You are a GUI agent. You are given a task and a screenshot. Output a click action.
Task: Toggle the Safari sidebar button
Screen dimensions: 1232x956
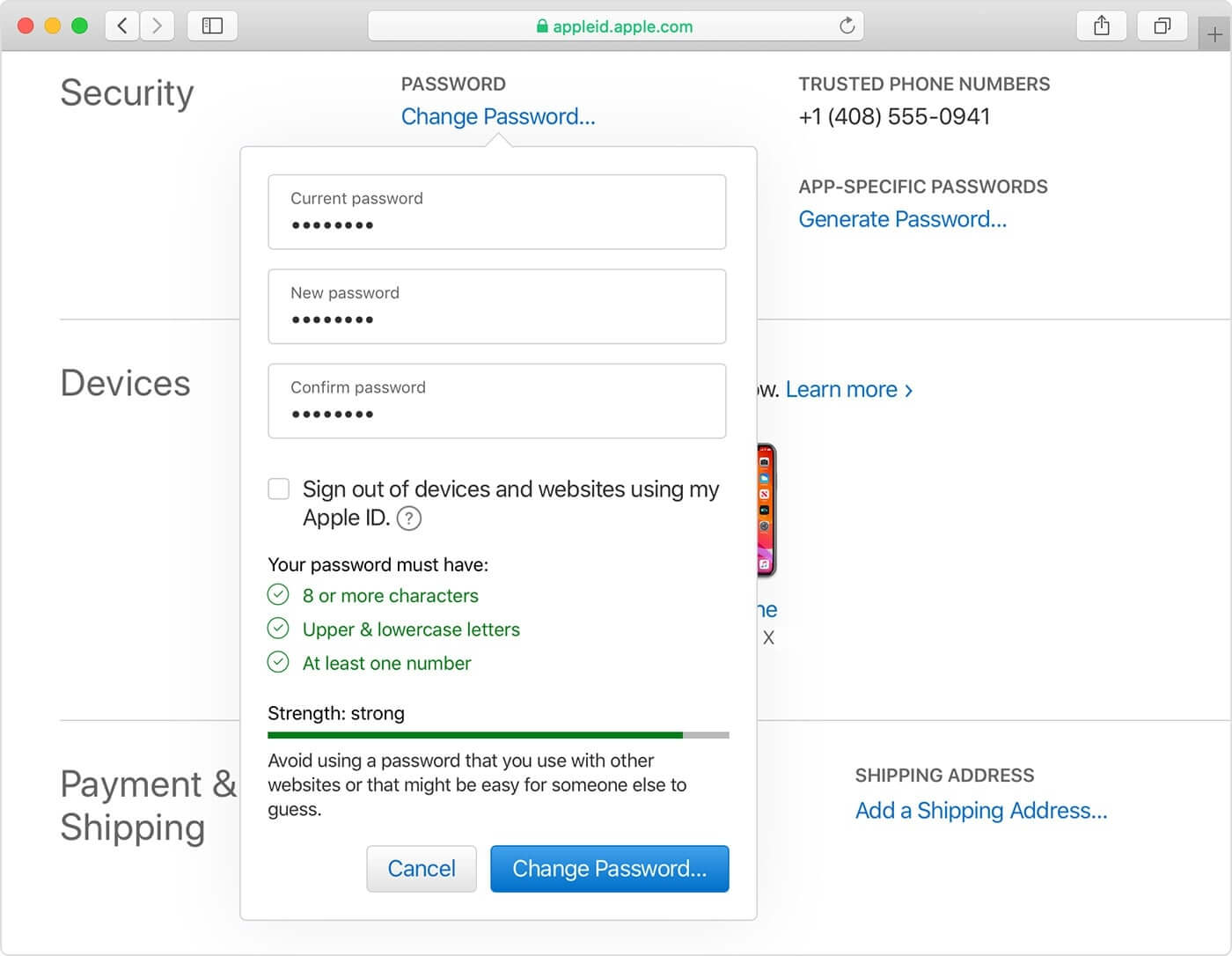212,26
